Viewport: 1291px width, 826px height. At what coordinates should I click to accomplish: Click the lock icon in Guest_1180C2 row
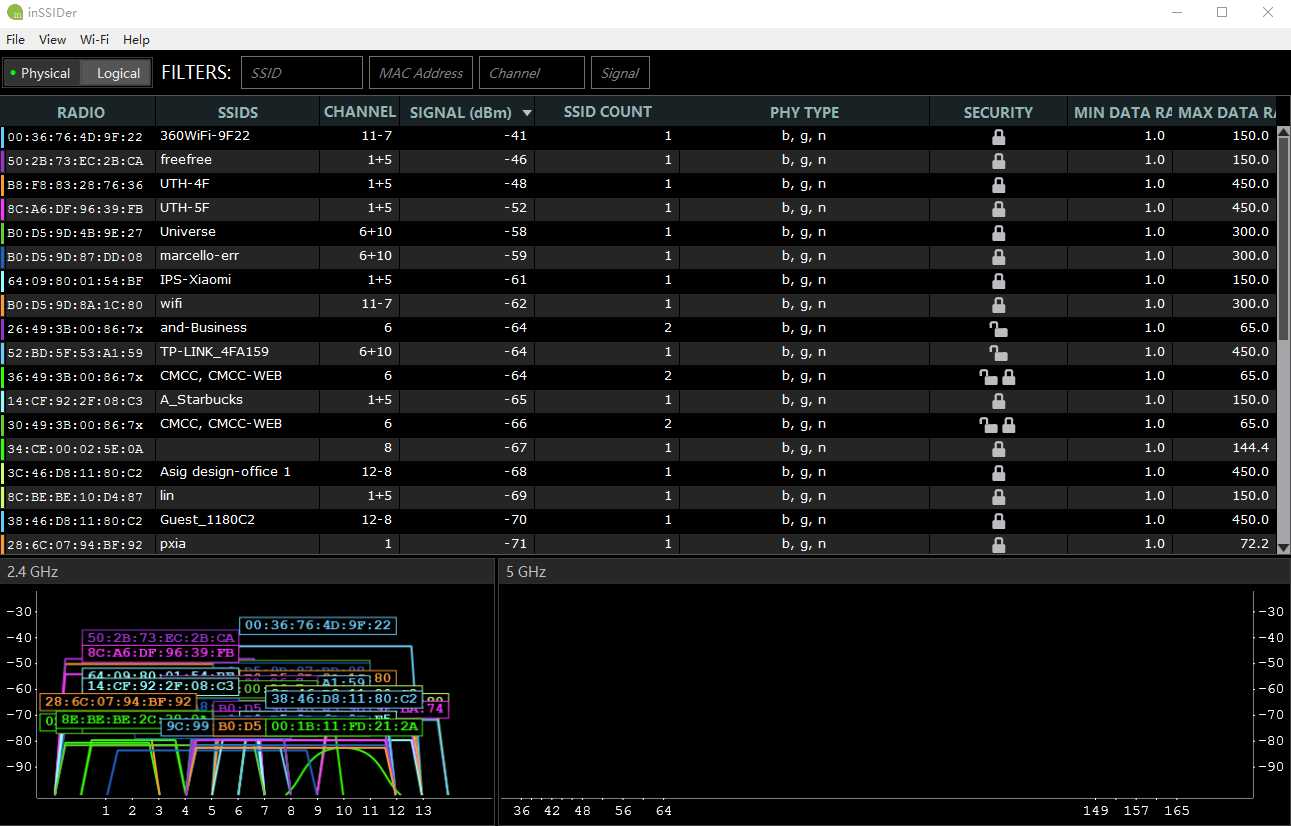(998, 520)
